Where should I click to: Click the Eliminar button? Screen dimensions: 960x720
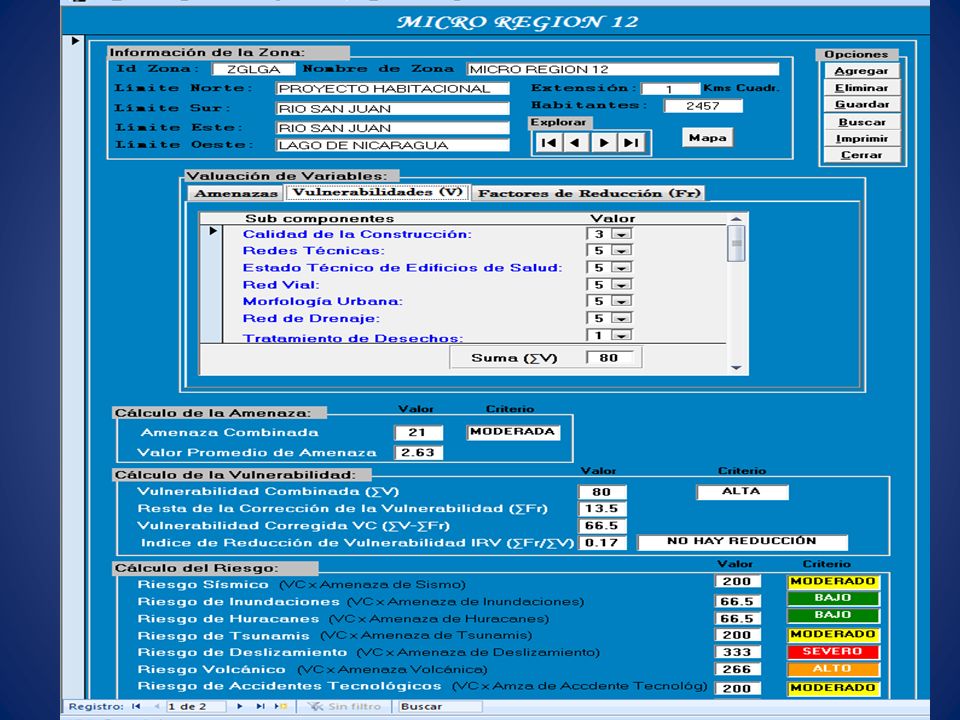click(861, 88)
